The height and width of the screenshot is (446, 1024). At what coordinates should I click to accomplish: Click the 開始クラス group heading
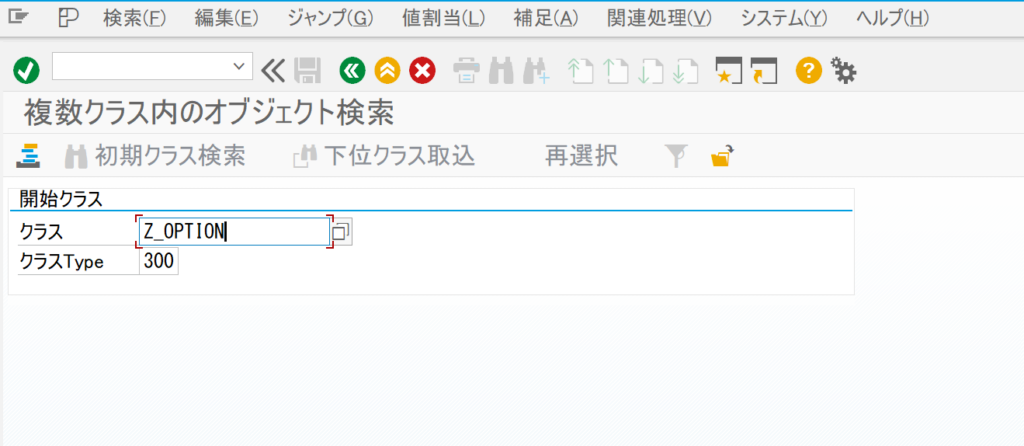[x=61, y=200]
